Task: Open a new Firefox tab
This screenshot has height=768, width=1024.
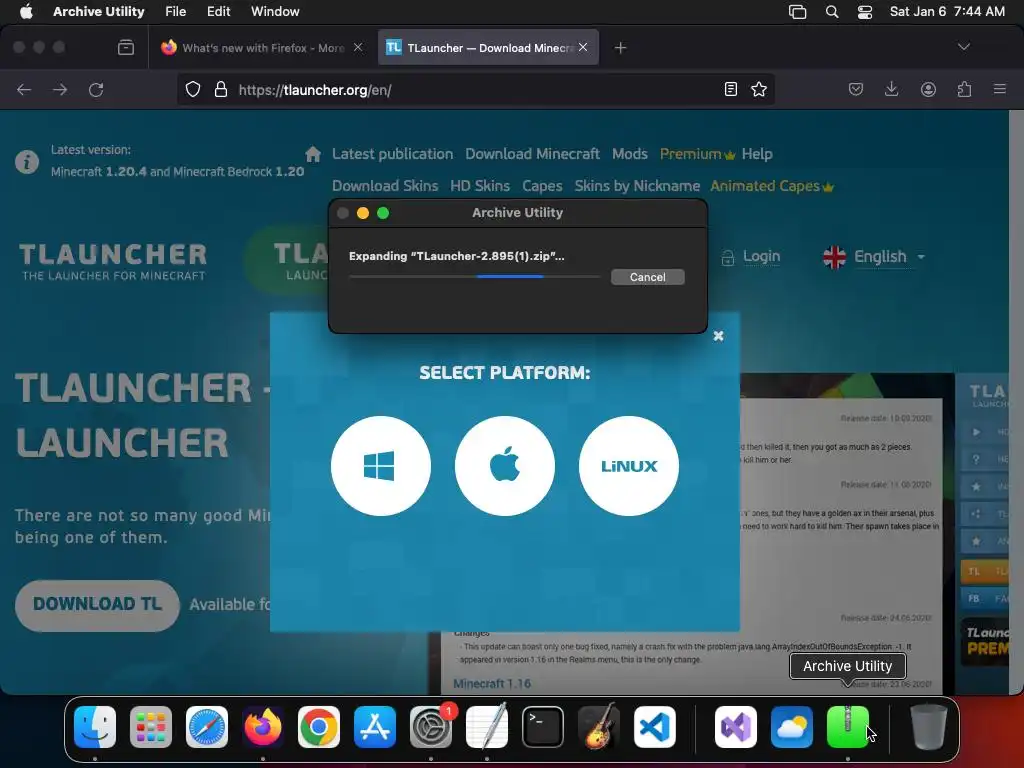Action: pos(620,48)
